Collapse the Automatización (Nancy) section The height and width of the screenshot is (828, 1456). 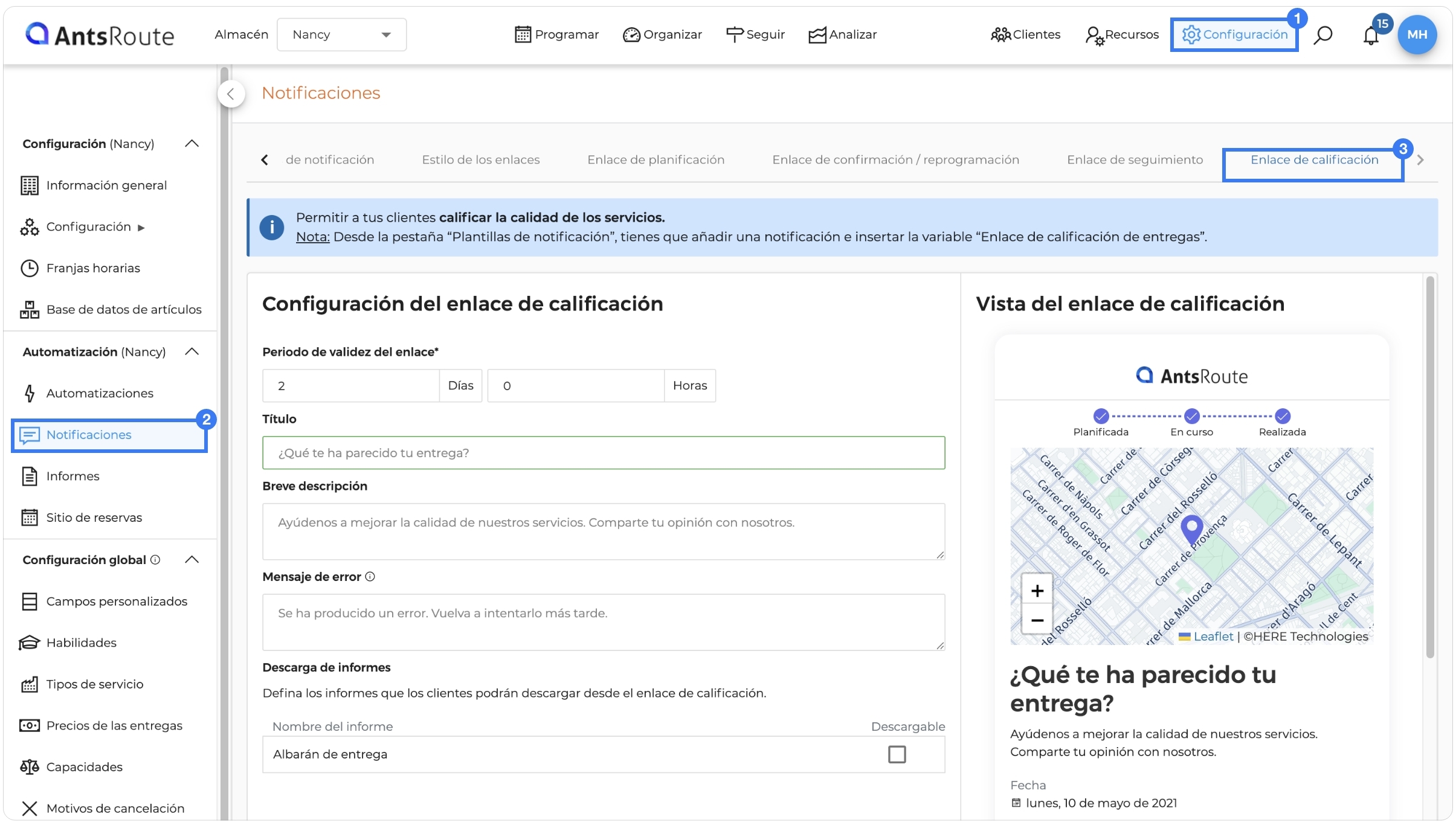tap(192, 351)
